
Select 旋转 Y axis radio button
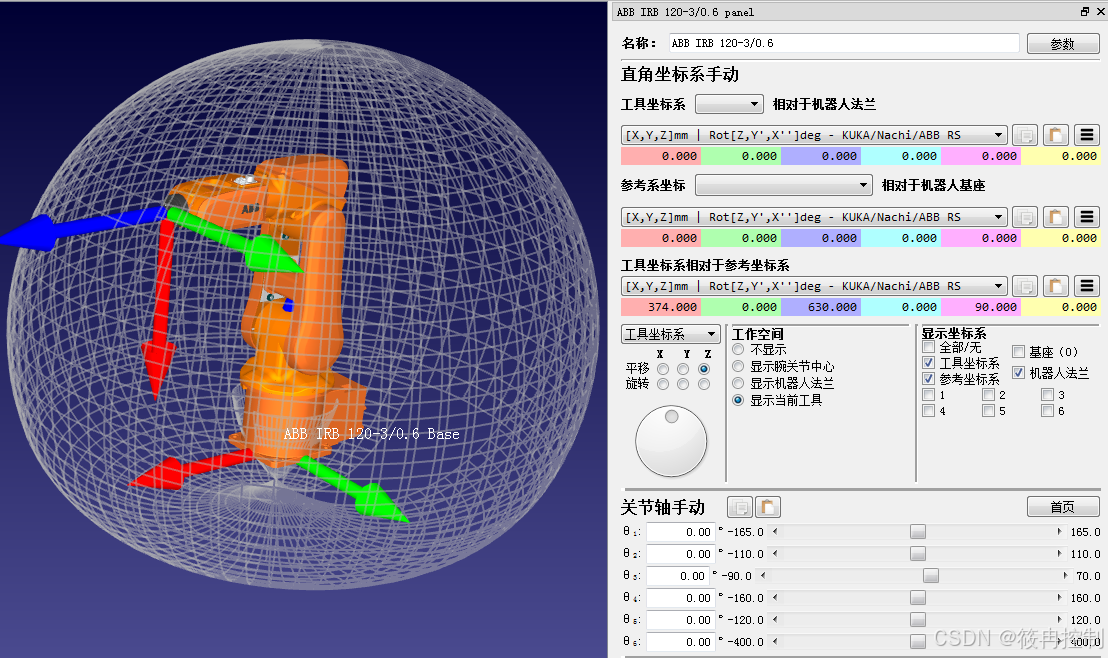tap(683, 384)
